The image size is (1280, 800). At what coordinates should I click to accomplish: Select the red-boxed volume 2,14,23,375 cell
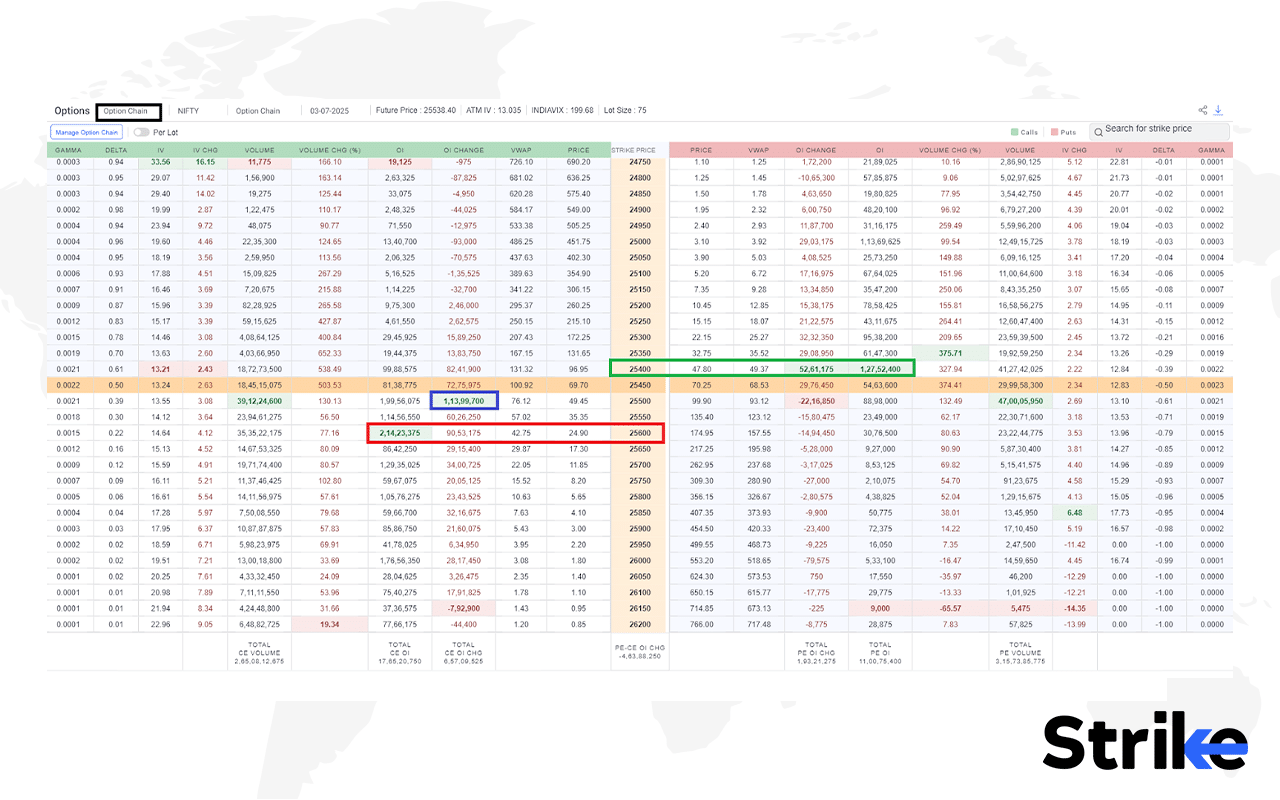[399, 433]
